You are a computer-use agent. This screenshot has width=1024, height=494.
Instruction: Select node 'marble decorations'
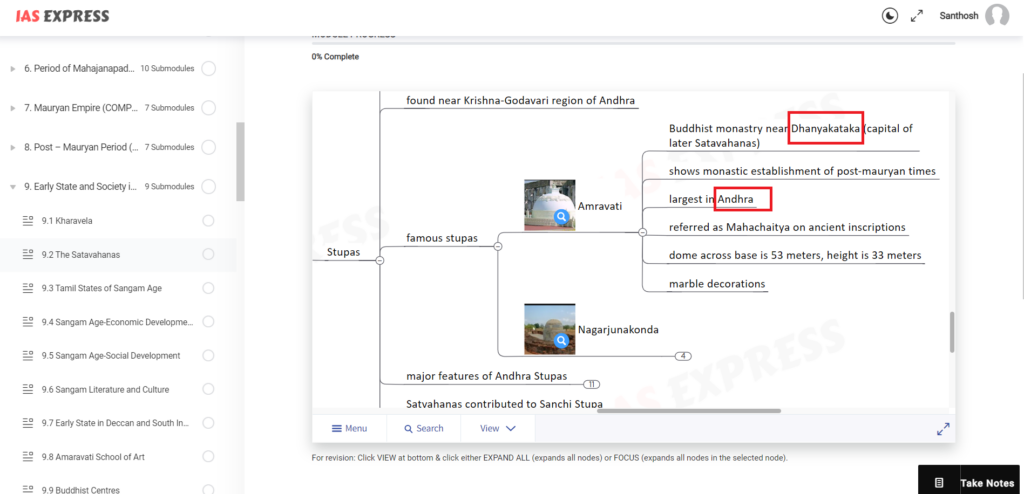pos(717,284)
